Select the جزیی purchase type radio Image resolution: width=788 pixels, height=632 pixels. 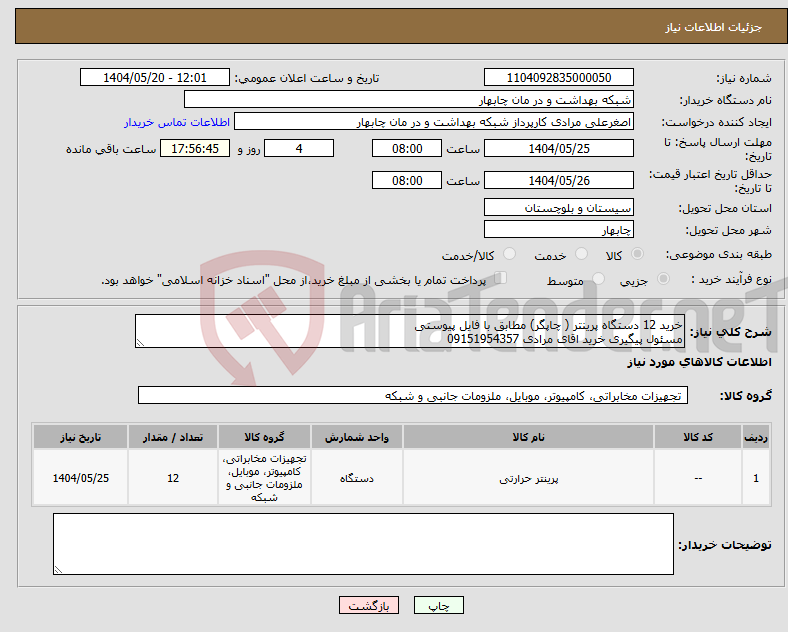tap(663, 278)
